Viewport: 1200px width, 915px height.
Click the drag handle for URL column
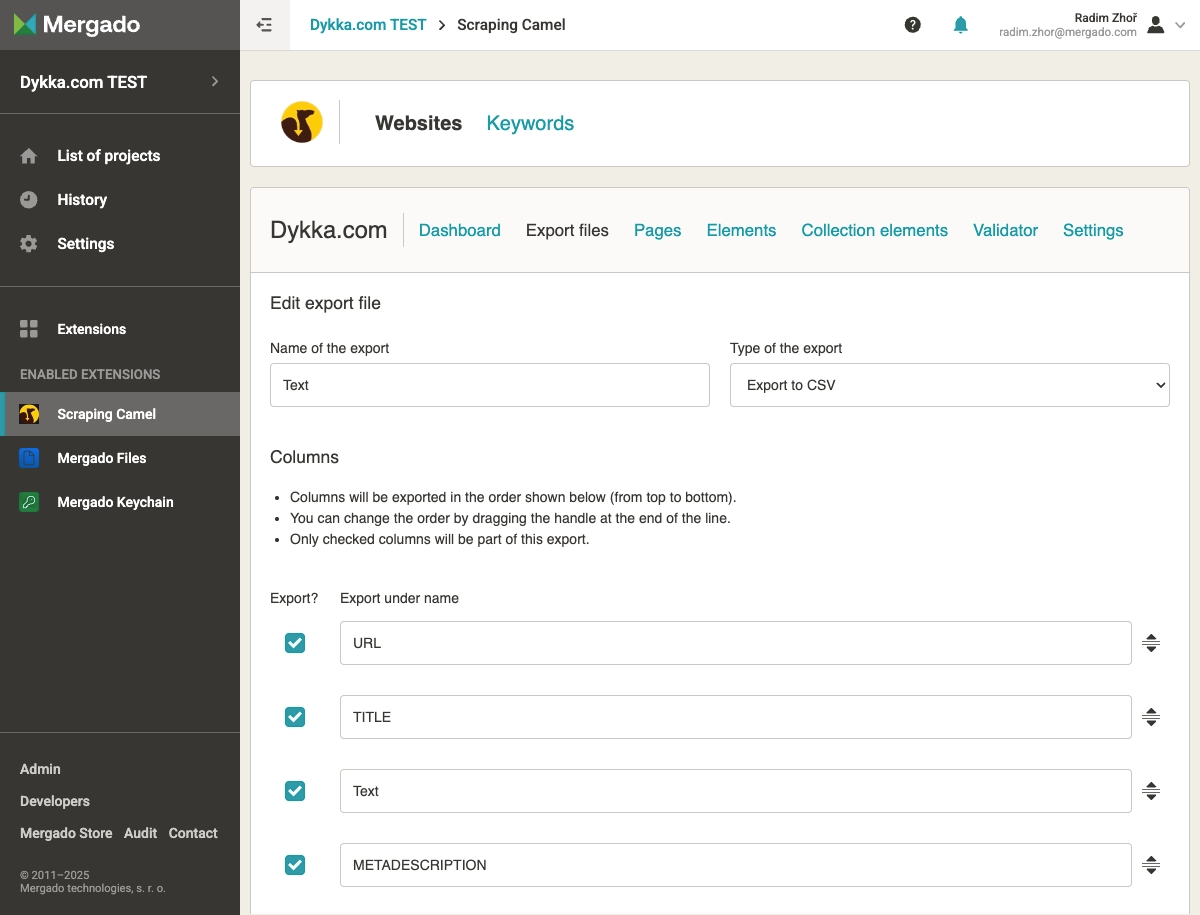click(x=1151, y=643)
